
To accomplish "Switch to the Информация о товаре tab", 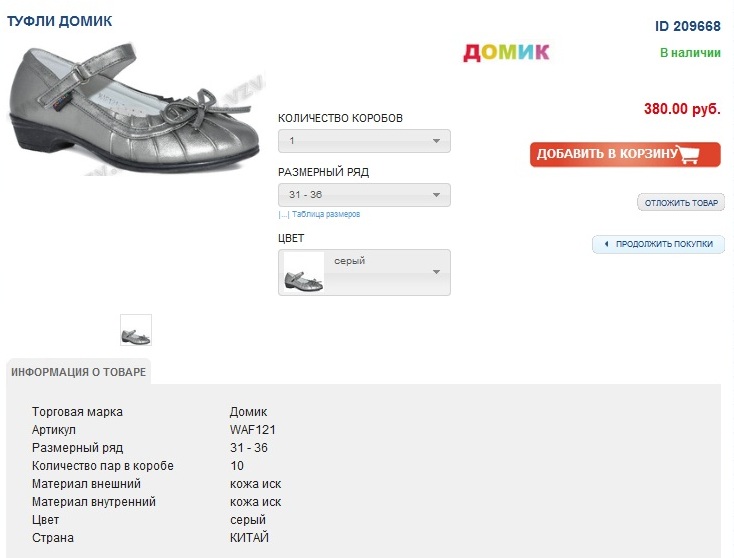I will click(x=79, y=373).
